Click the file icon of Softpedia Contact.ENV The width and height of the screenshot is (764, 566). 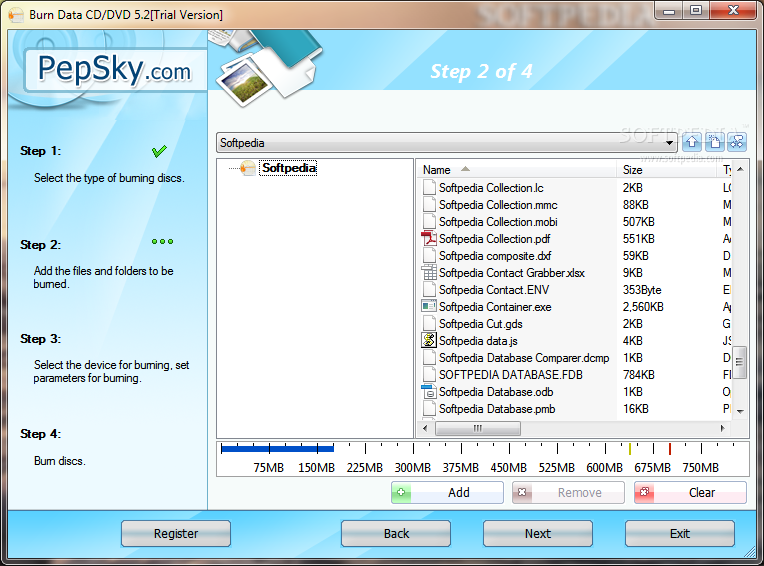(x=429, y=290)
